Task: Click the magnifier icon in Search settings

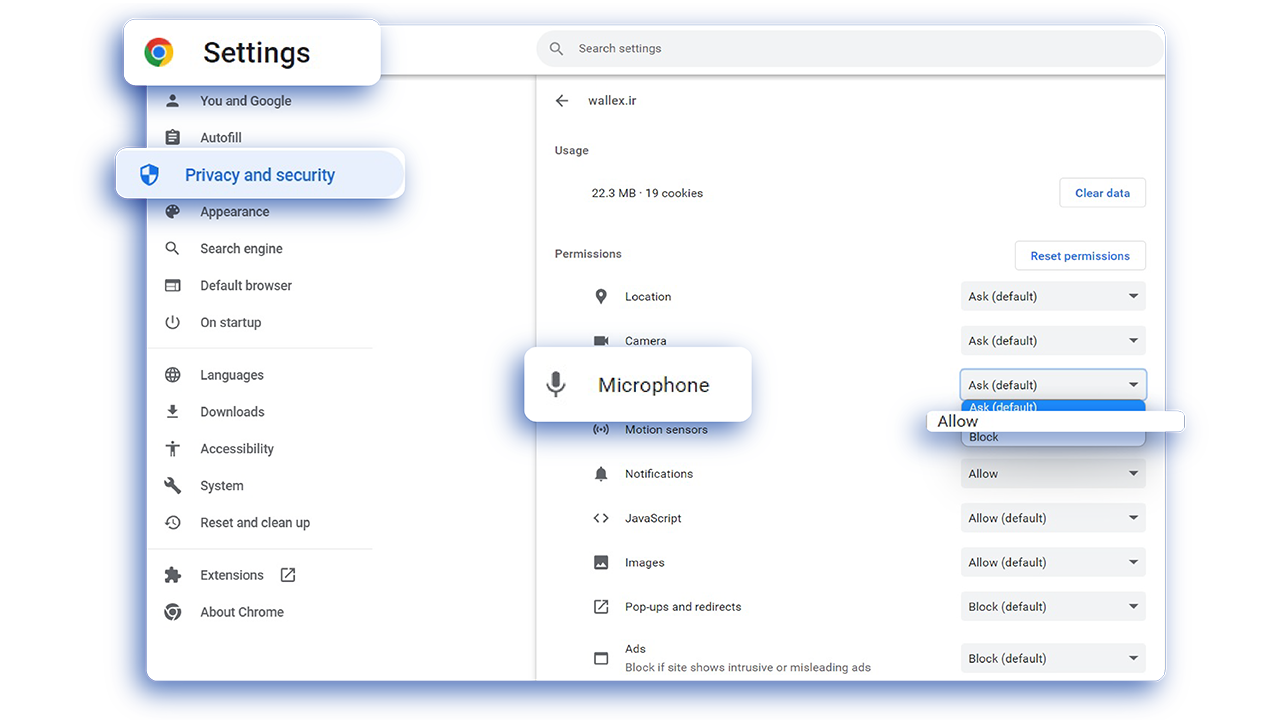Action: coord(557,48)
